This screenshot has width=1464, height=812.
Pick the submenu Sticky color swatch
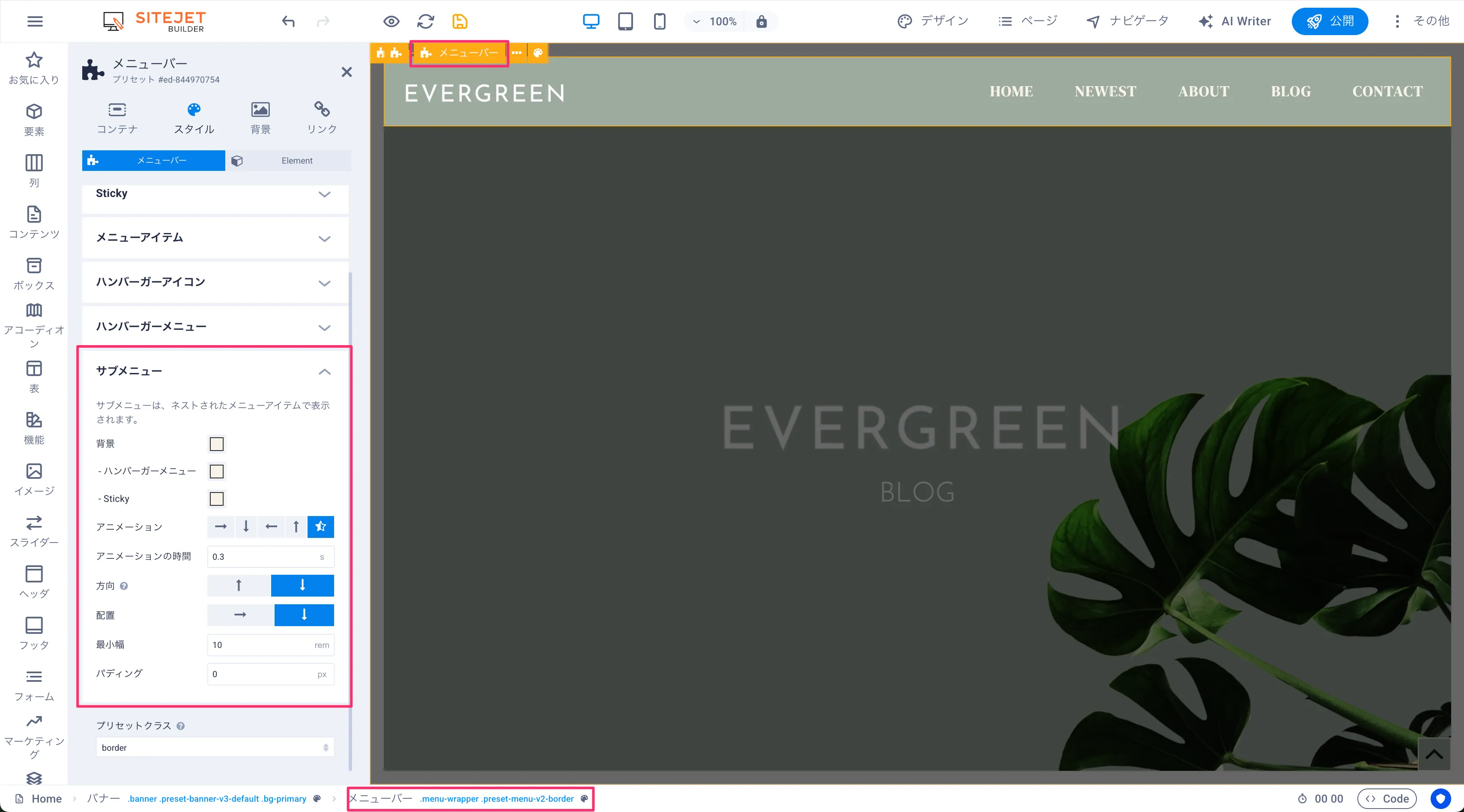[x=217, y=499]
